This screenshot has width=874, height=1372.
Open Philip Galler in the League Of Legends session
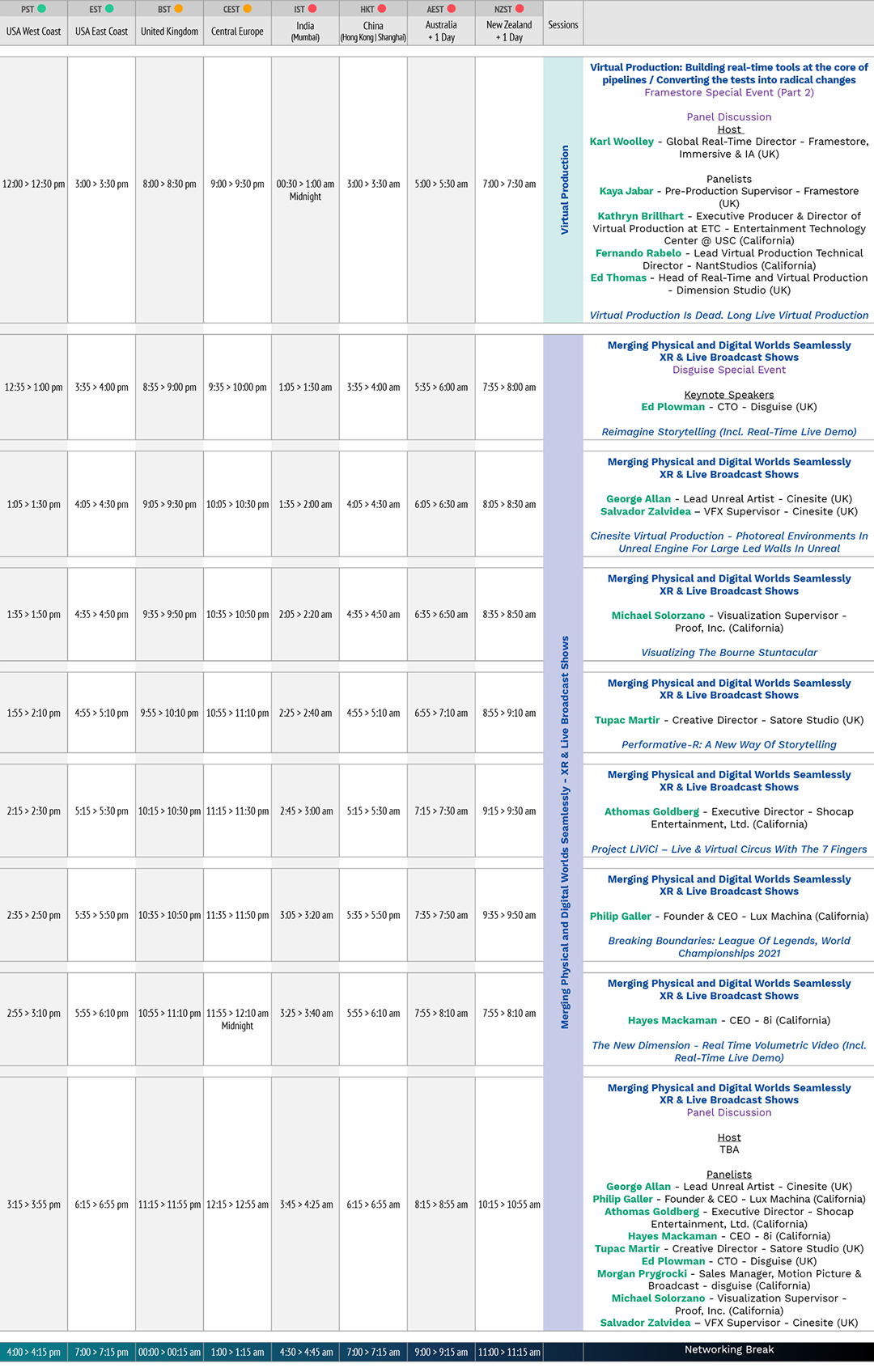621,917
